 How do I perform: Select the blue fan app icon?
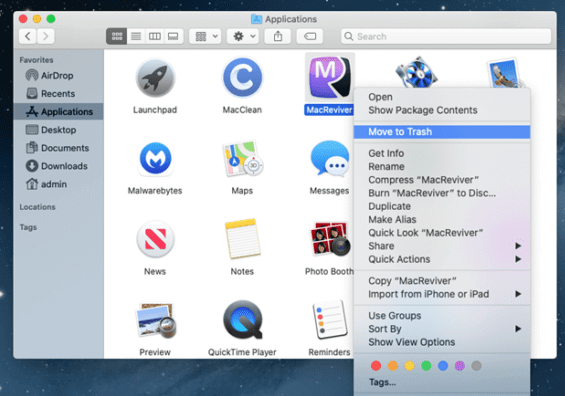(x=417, y=72)
